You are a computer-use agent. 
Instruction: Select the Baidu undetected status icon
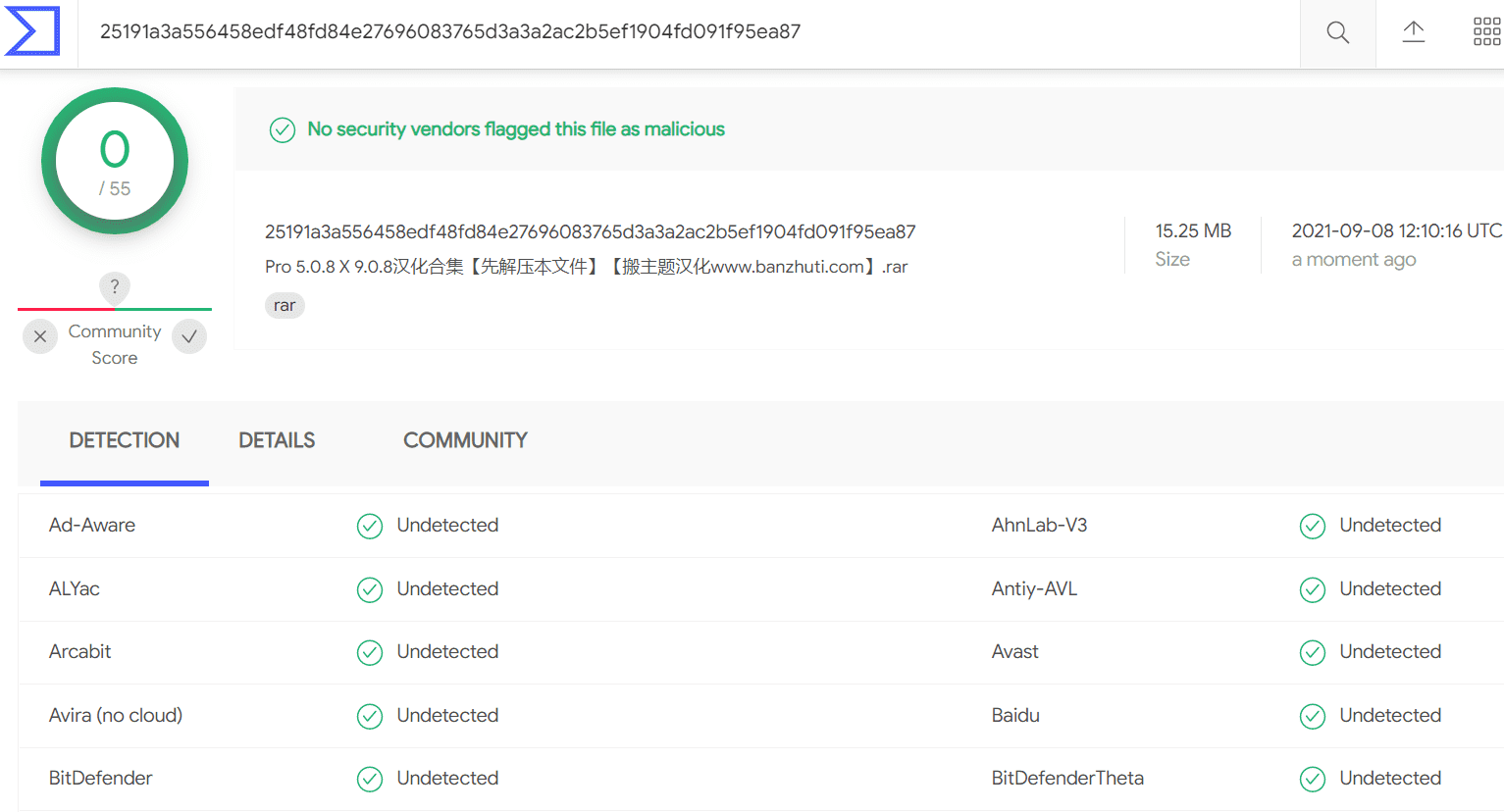coord(1313,716)
